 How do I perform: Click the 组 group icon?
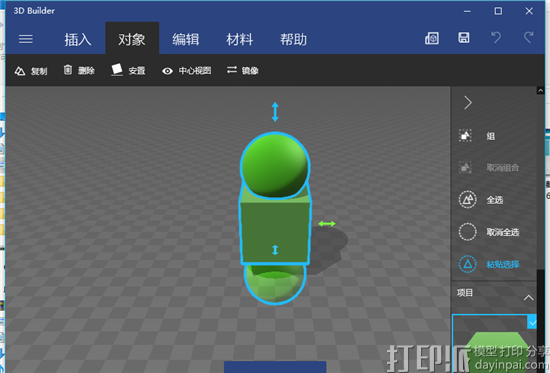click(x=465, y=135)
